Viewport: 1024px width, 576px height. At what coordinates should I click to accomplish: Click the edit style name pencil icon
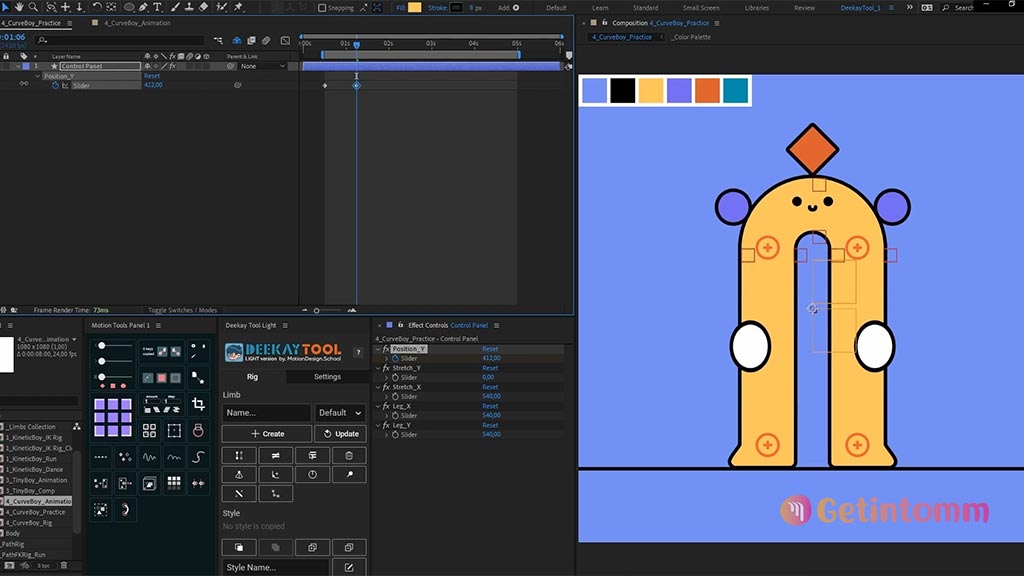tap(349, 567)
